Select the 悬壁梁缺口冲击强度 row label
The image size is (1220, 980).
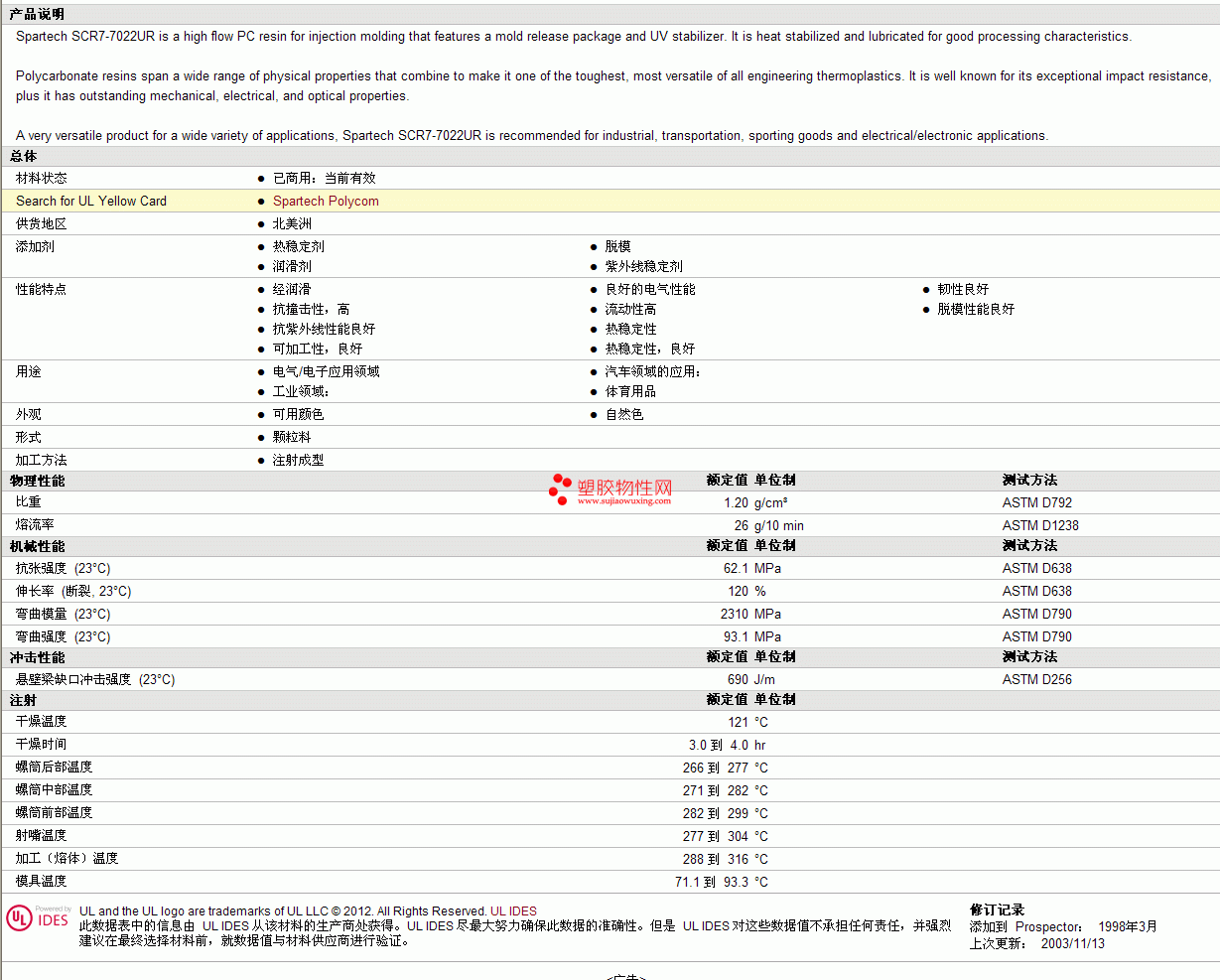tap(95, 679)
